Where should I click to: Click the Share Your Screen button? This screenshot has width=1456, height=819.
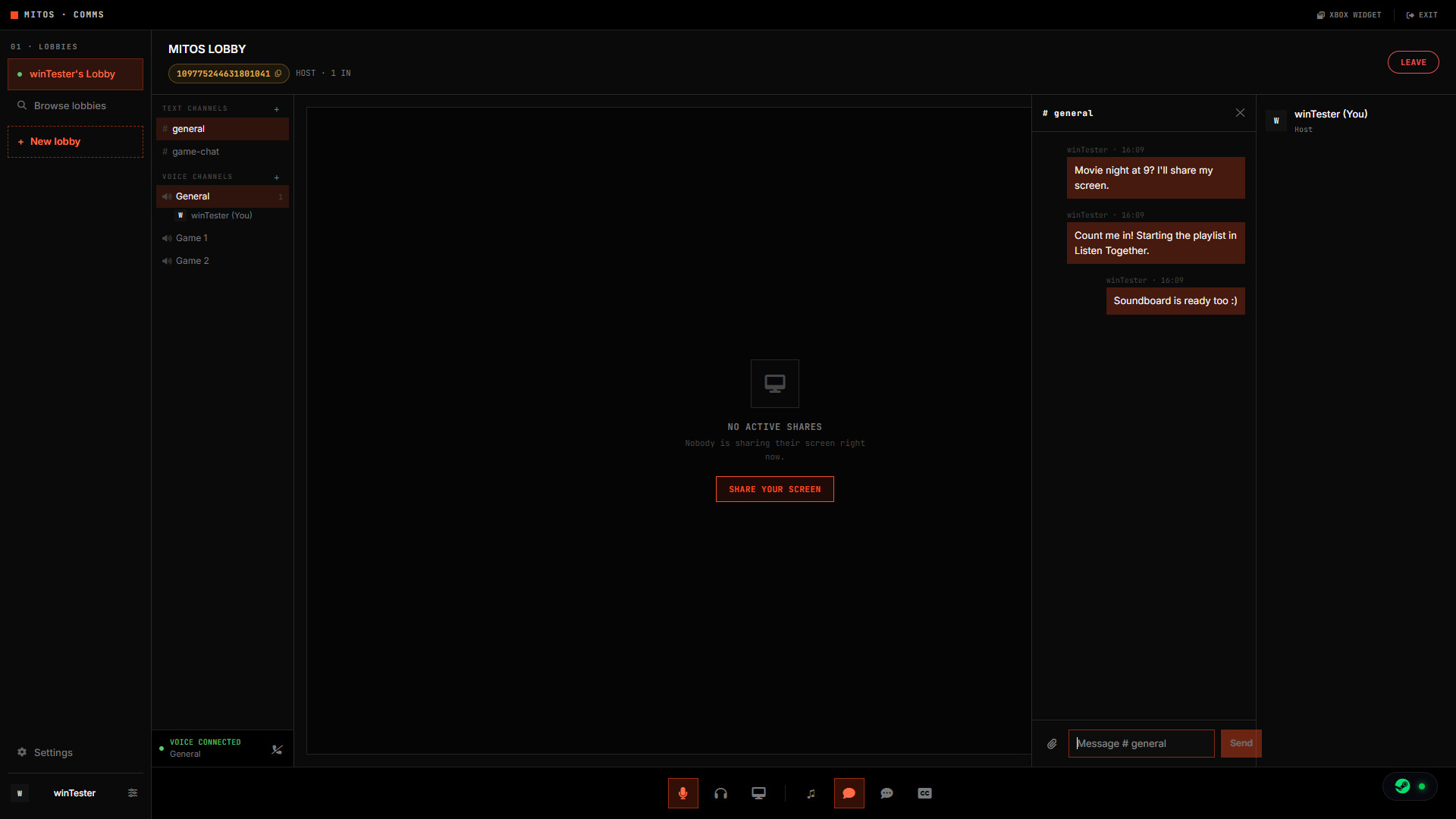click(x=774, y=489)
